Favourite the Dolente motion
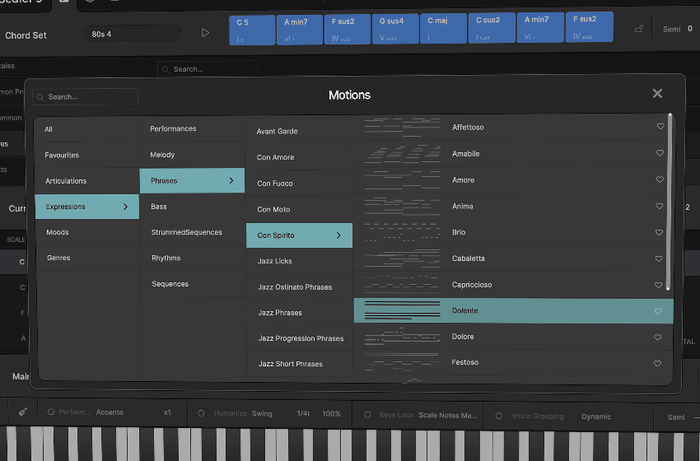This screenshot has width=700, height=461. 659,311
